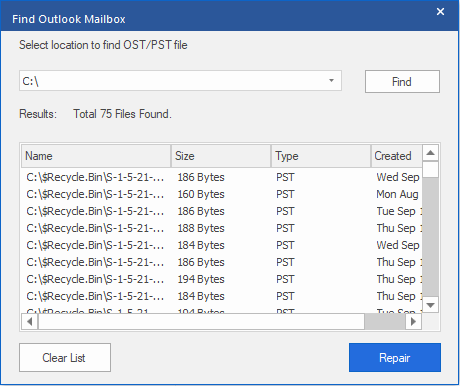This screenshot has height=386, width=460.
Task: Select the 194 Bytes file row
Action: coord(222,279)
